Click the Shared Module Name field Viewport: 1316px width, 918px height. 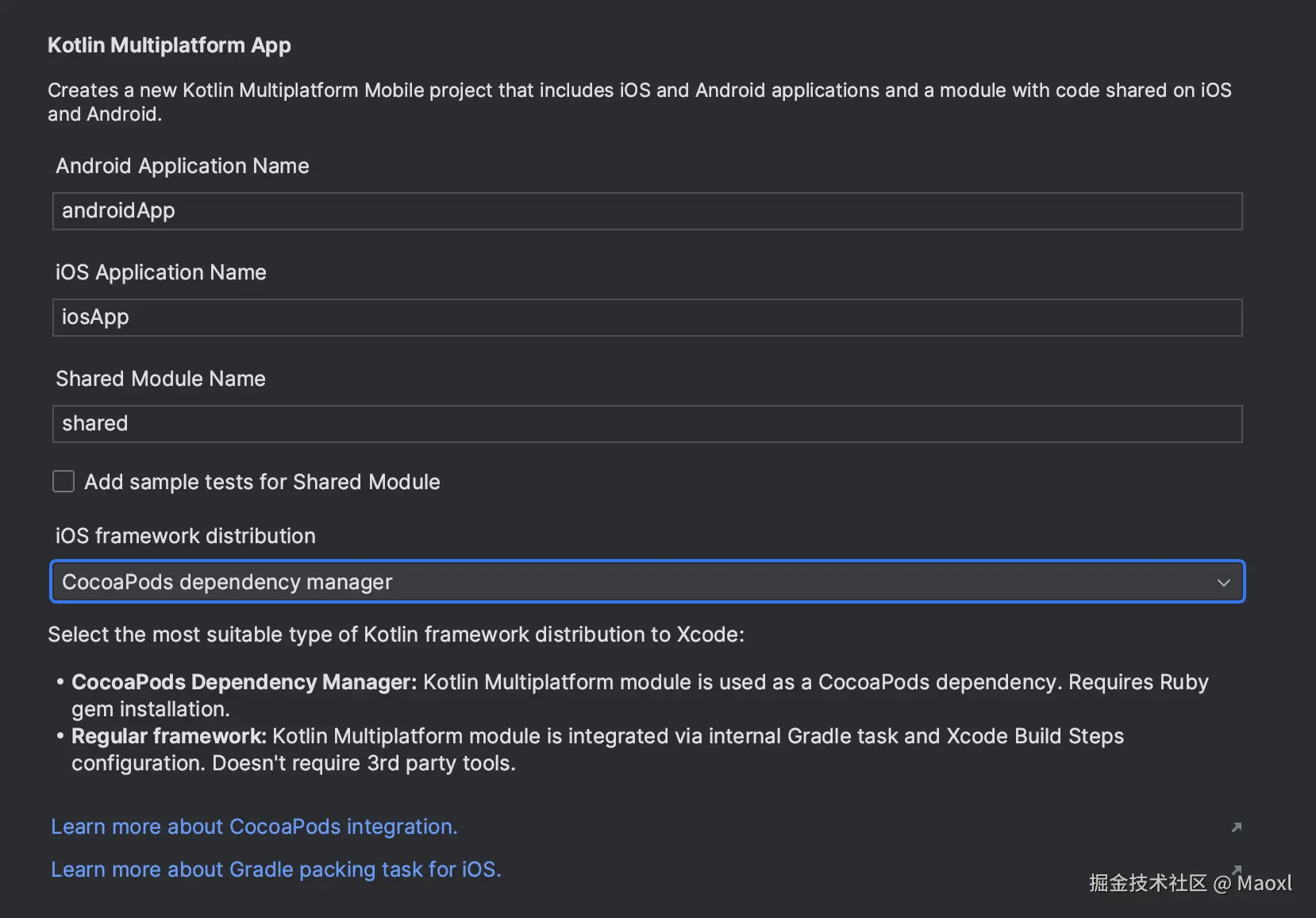coord(647,424)
